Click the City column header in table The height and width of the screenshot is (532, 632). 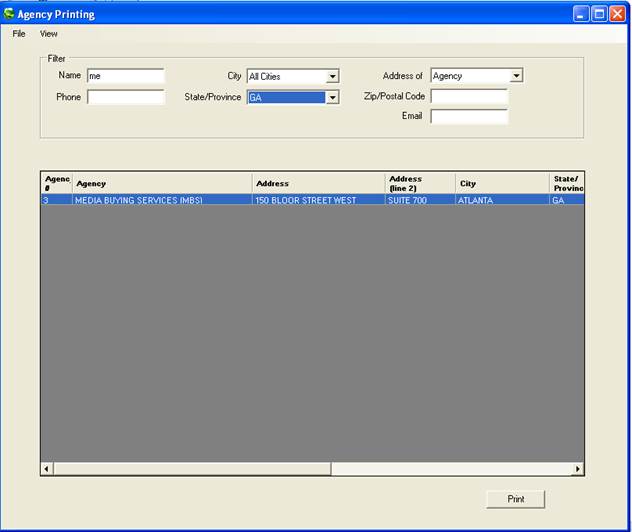tap(501, 183)
